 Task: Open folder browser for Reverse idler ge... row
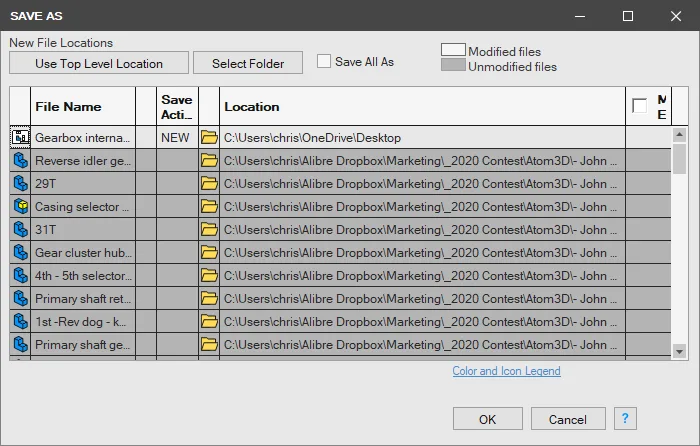click(209, 160)
